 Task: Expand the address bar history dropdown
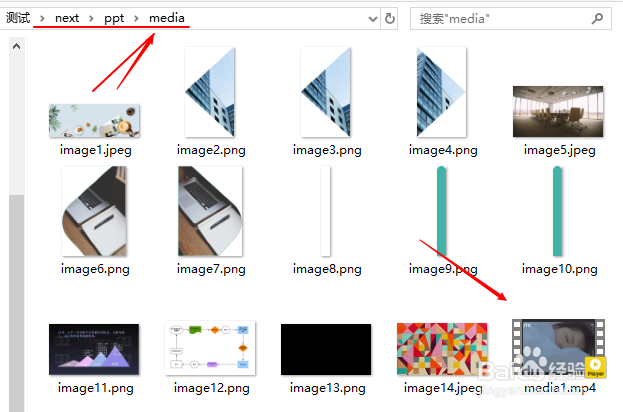(373, 19)
